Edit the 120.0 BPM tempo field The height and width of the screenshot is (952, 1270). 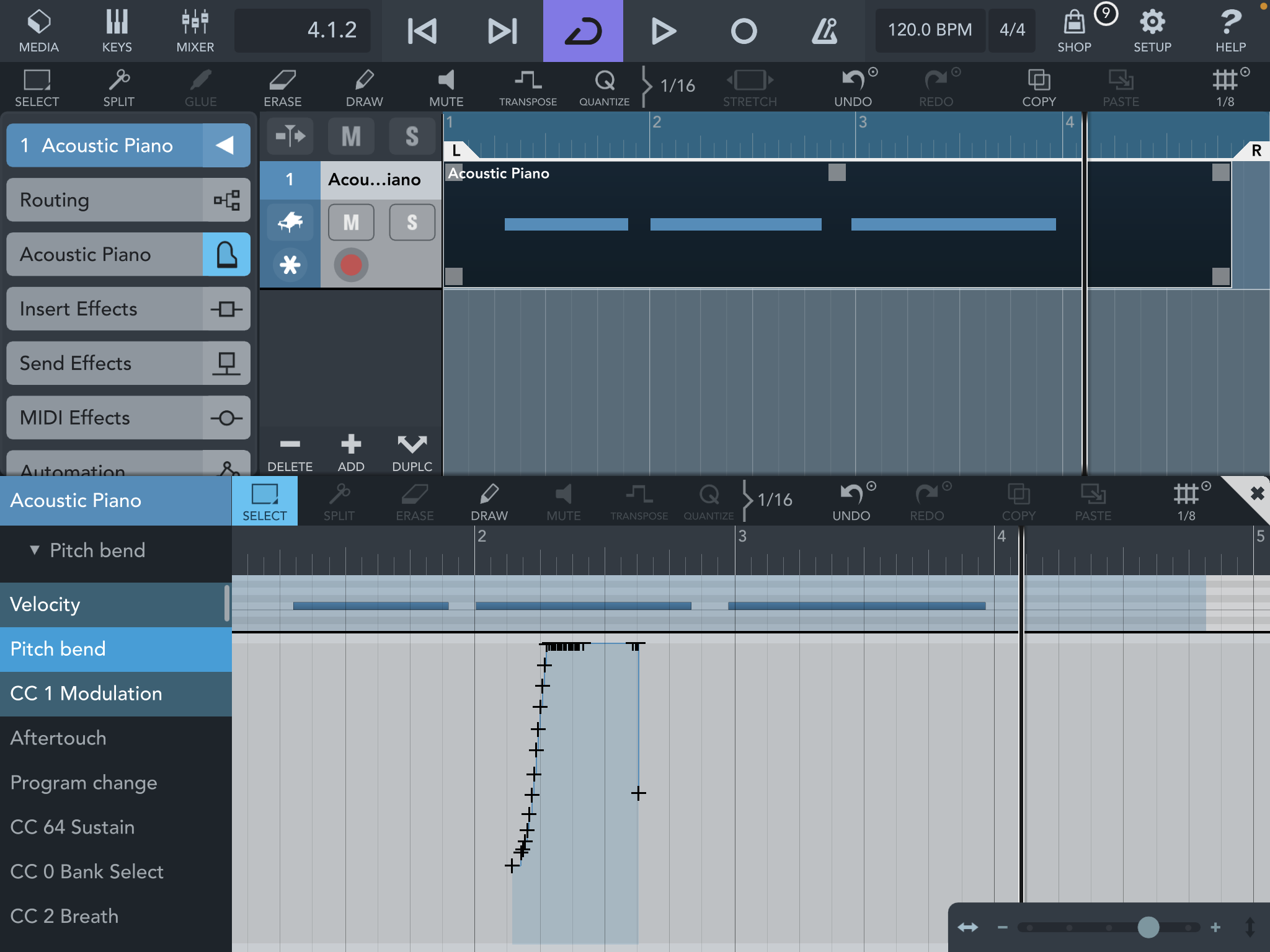click(x=930, y=30)
